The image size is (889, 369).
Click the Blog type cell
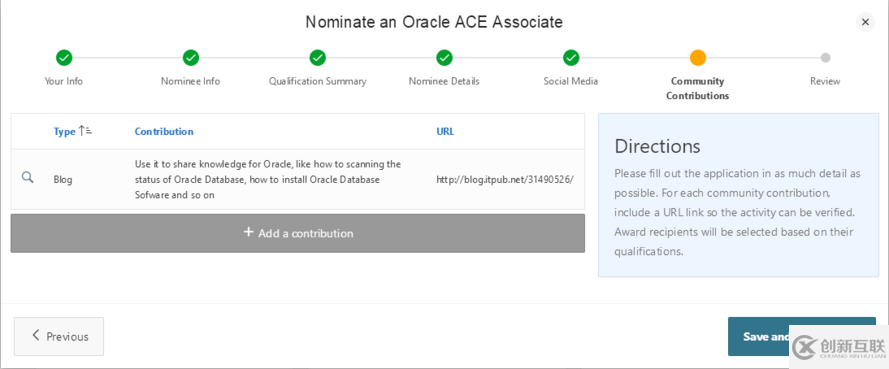click(x=63, y=180)
